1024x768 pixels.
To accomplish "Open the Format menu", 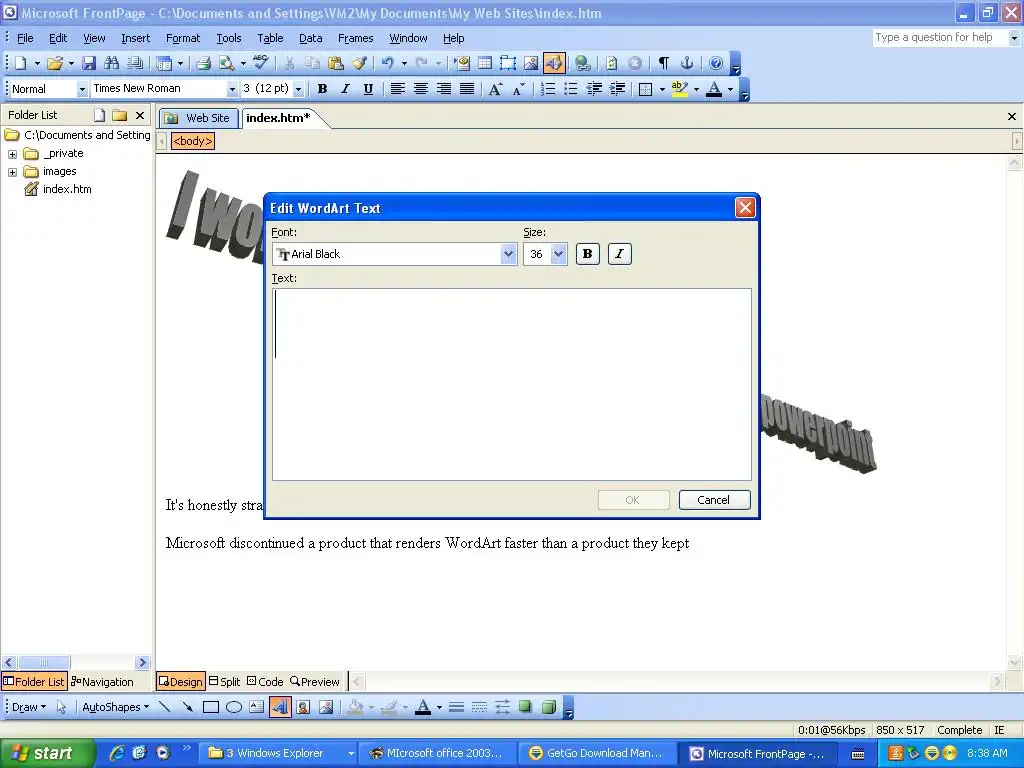I will [183, 38].
